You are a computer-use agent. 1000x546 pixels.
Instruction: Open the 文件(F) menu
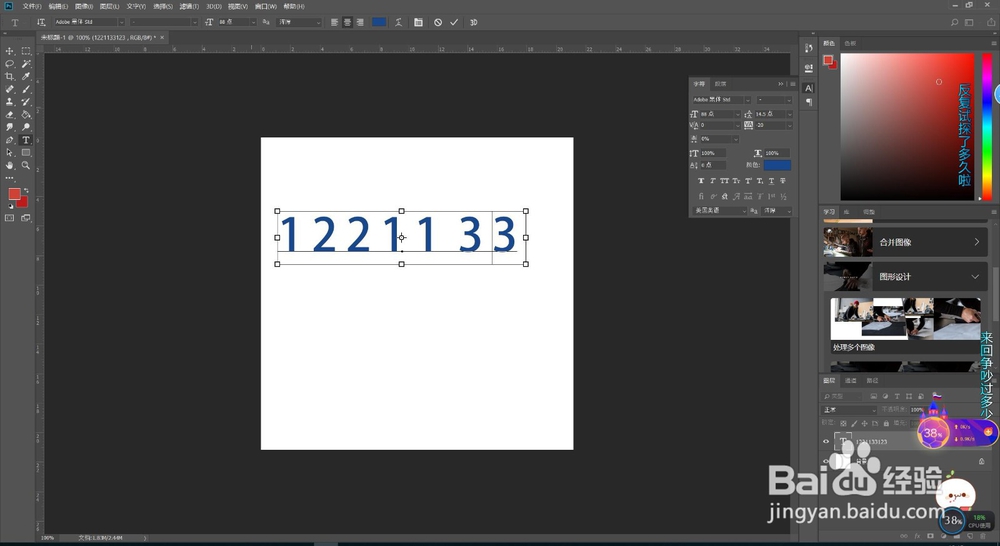[x=32, y=6]
